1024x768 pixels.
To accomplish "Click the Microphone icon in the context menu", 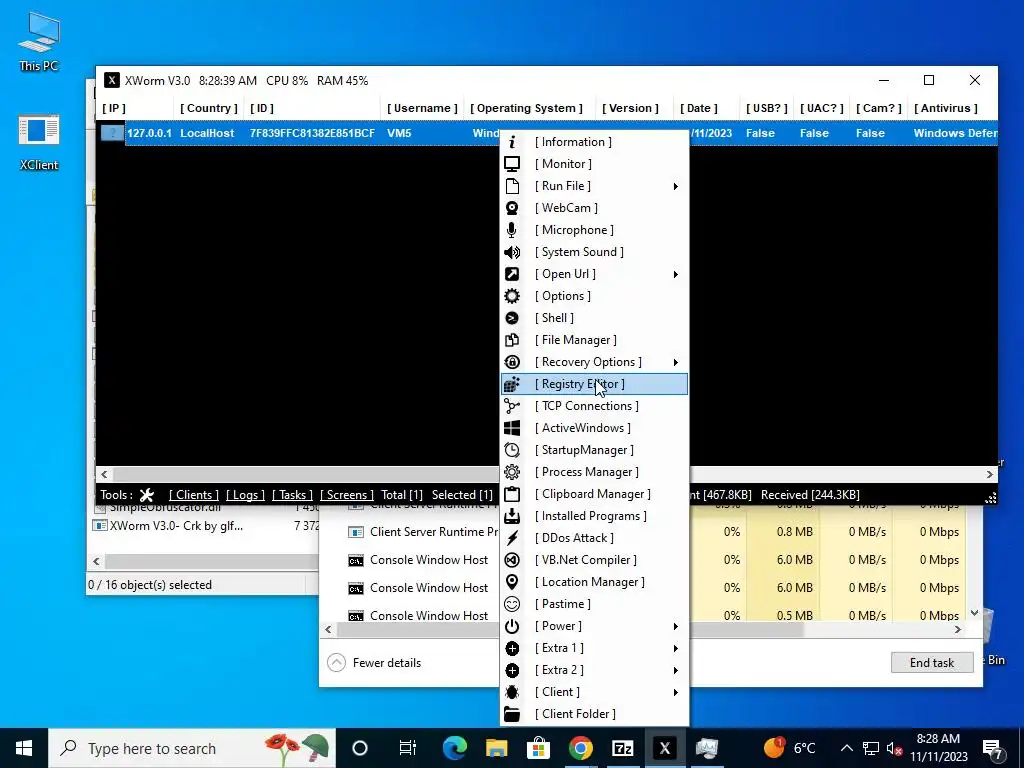I will pyautogui.click(x=512, y=230).
